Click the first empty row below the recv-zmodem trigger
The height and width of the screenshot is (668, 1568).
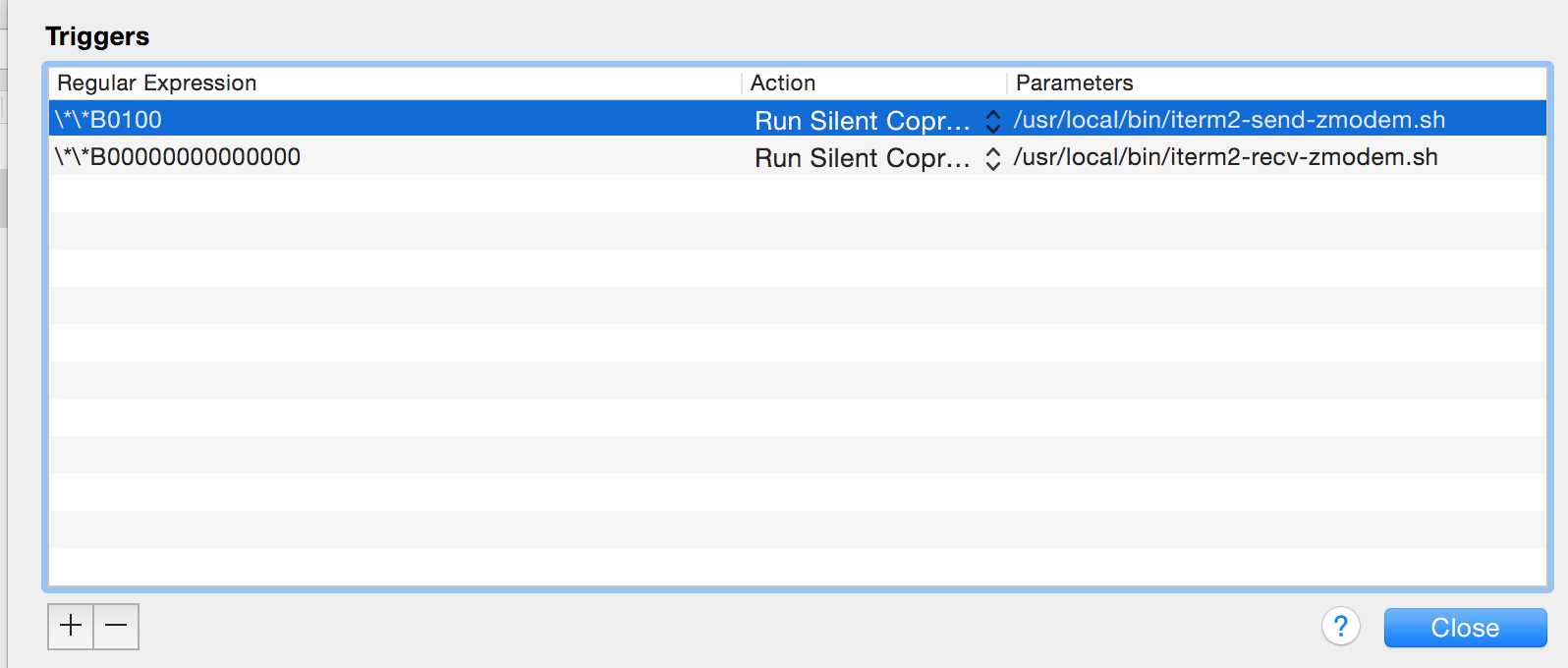[796, 195]
